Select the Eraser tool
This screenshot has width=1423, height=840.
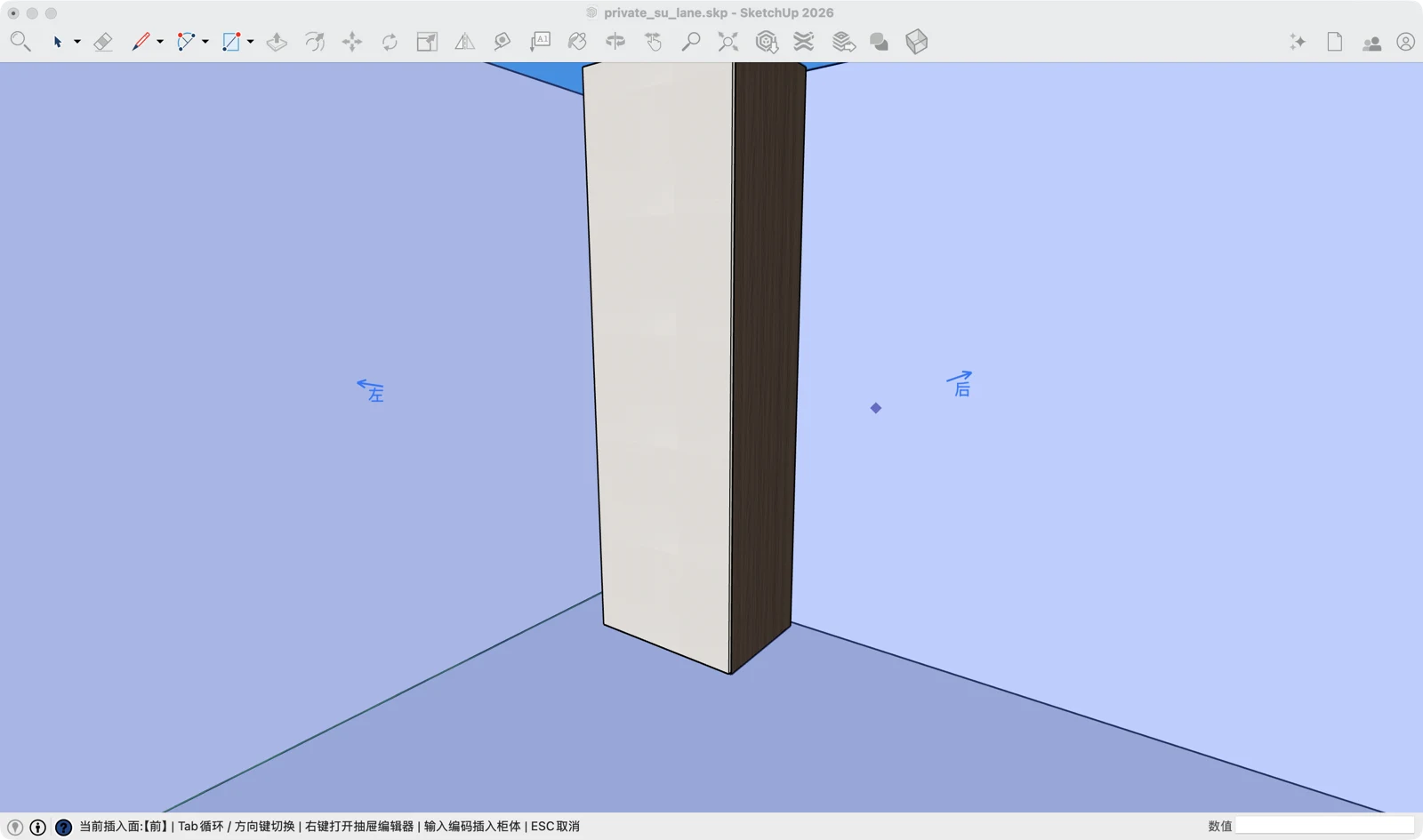click(x=103, y=42)
